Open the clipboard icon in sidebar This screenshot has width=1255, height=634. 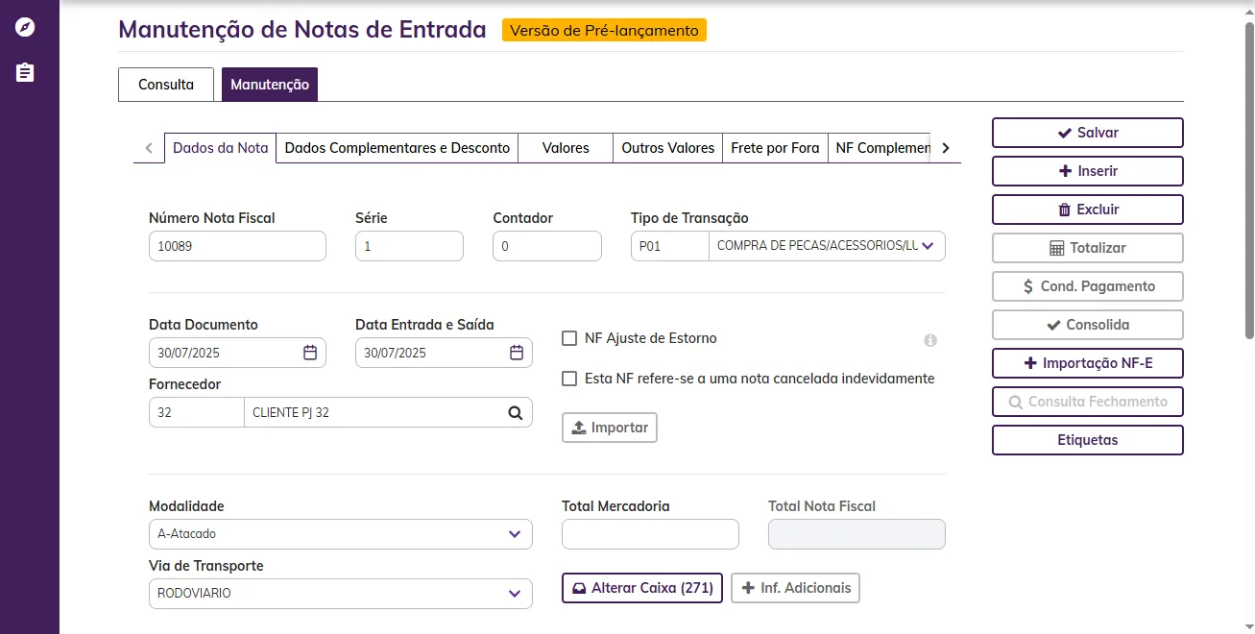pyautogui.click(x=25, y=73)
